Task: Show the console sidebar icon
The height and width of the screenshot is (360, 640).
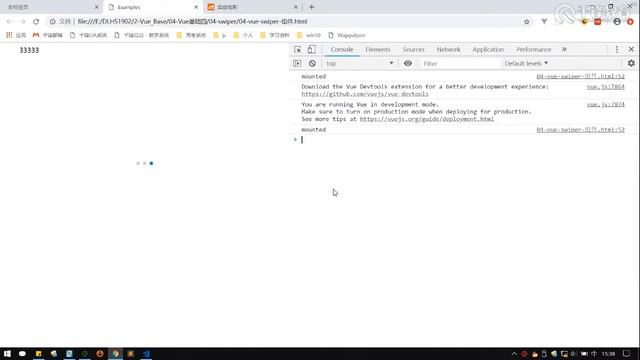Action: click(297, 63)
